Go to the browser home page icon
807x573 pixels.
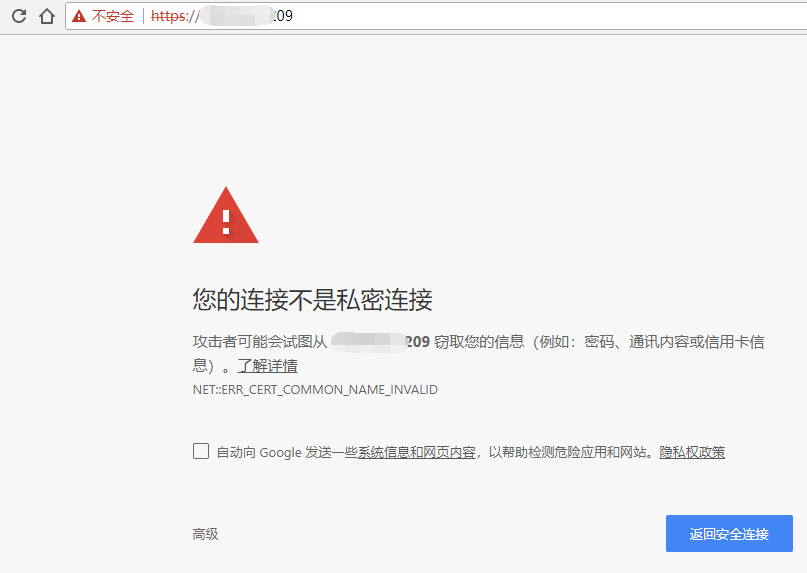coord(46,16)
